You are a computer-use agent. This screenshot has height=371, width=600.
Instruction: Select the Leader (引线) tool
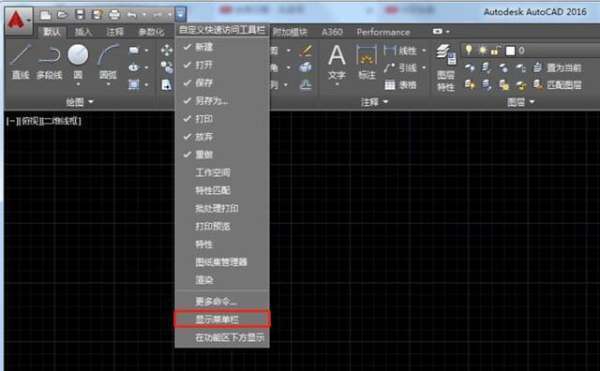tap(400, 68)
